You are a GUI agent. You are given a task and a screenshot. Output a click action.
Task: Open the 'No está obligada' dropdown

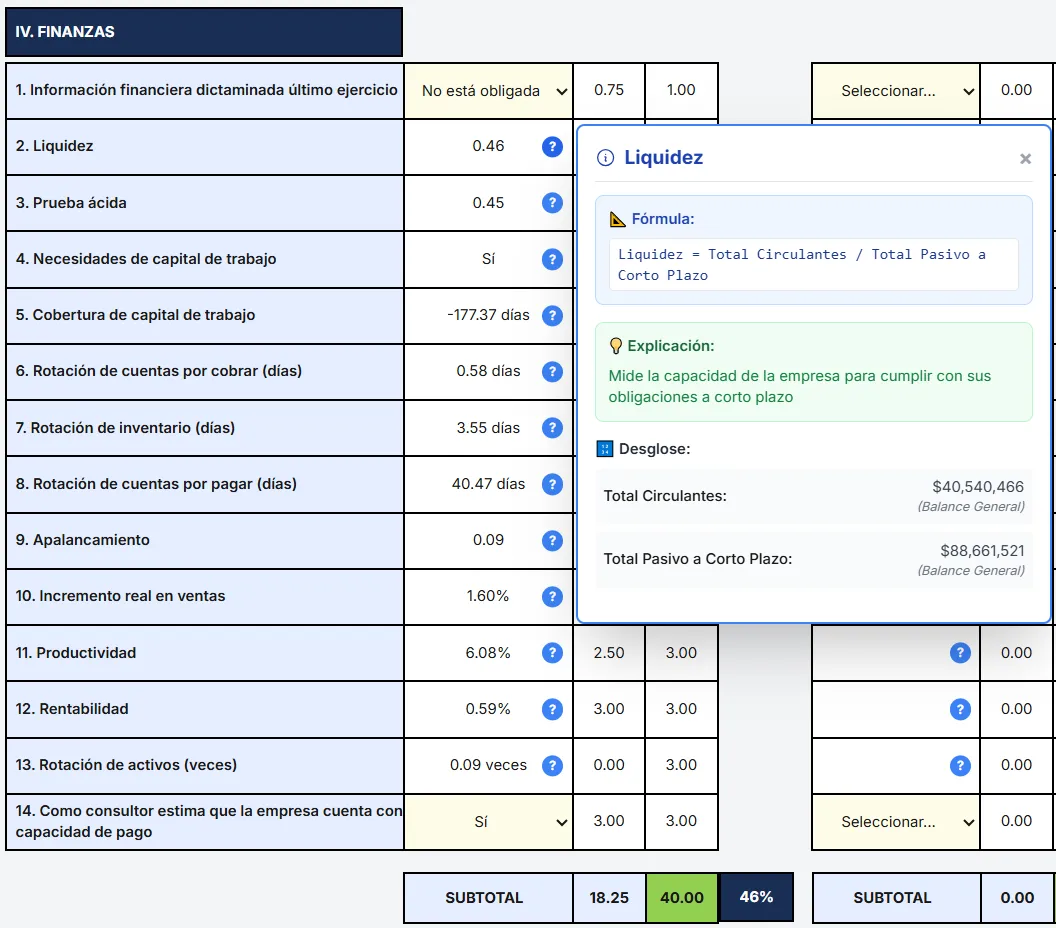tap(489, 91)
